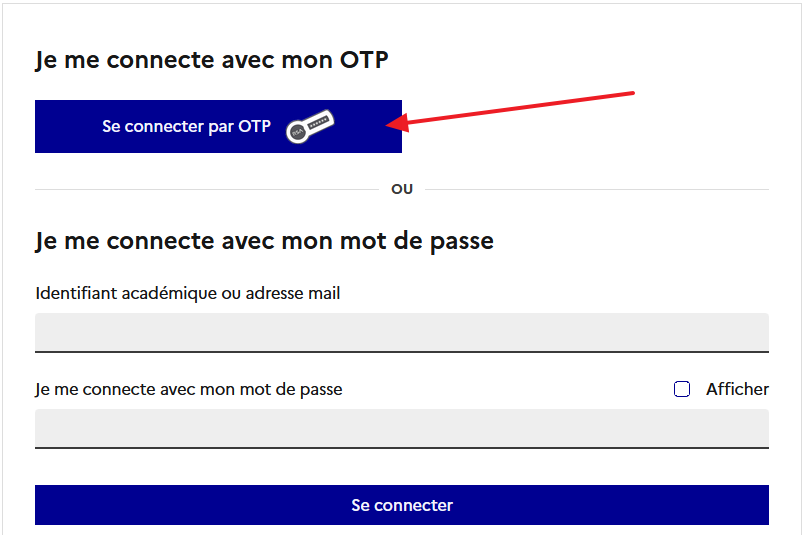Click the Afficher label text
Viewport: 807px width, 535px height.
pyautogui.click(x=737, y=389)
